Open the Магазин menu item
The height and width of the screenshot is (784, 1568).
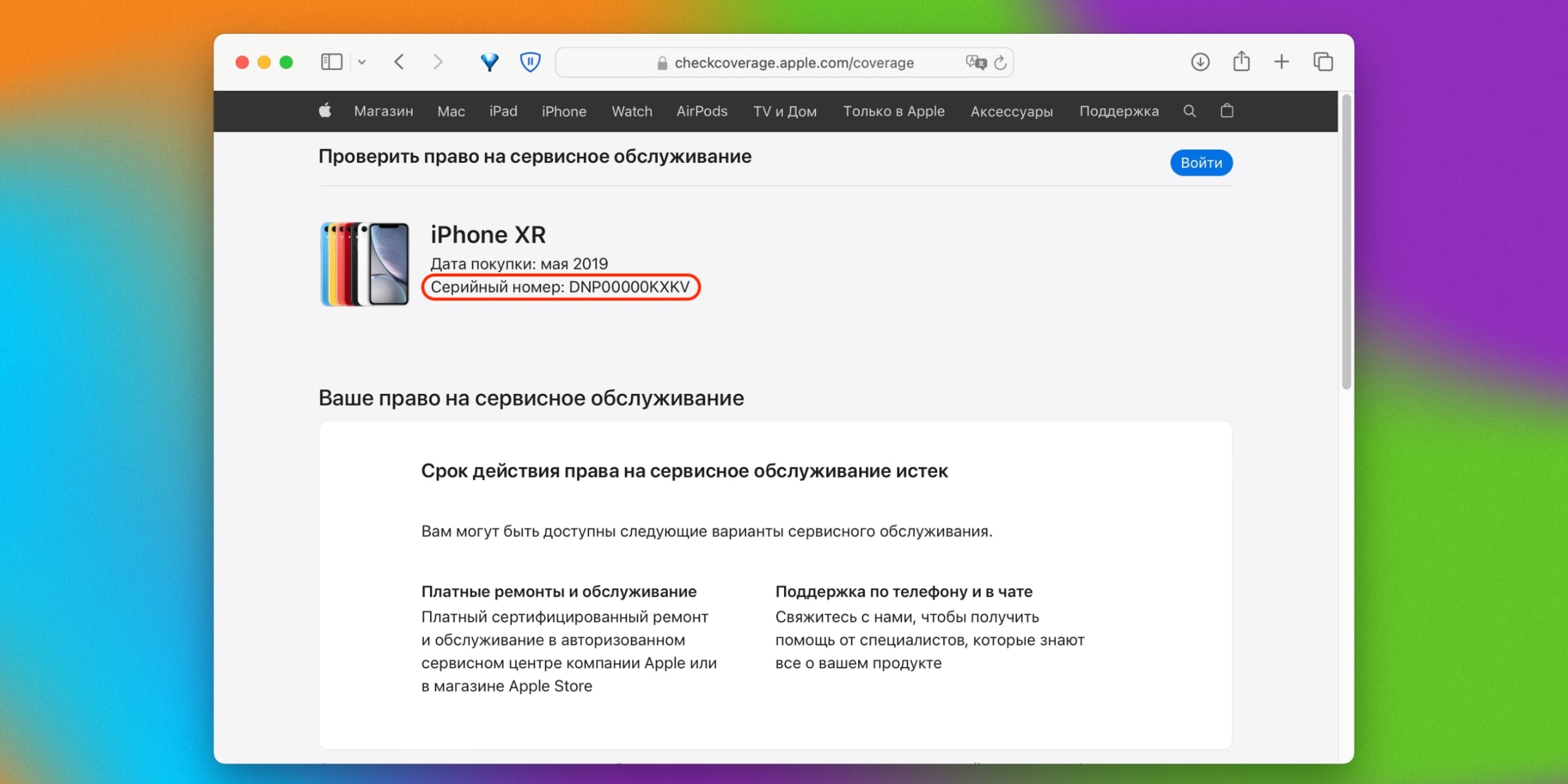[x=383, y=111]
